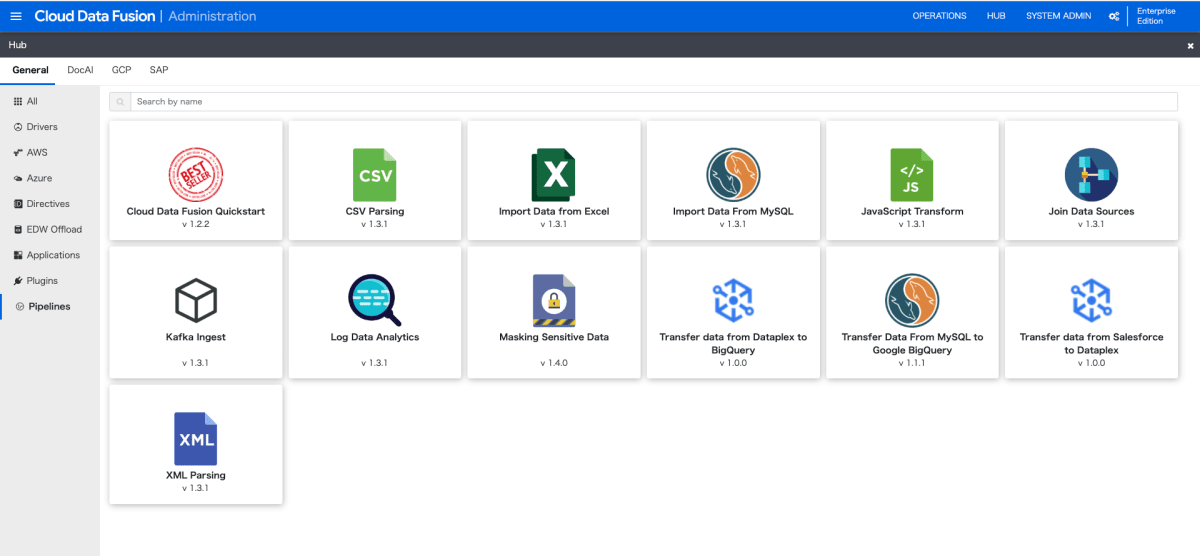Select the Pipelines category label
This screenshot has width=1200, height=556.
50,306
